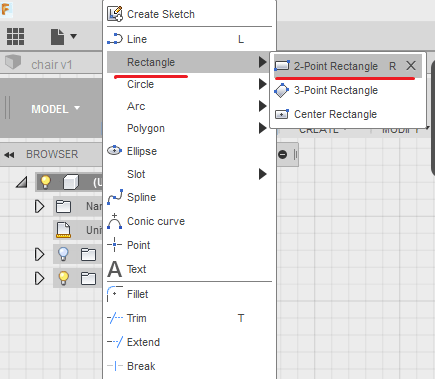This screenshot has height=379, width=435.
Task: Choose the Ellipse tool icon
Action: 114,151
